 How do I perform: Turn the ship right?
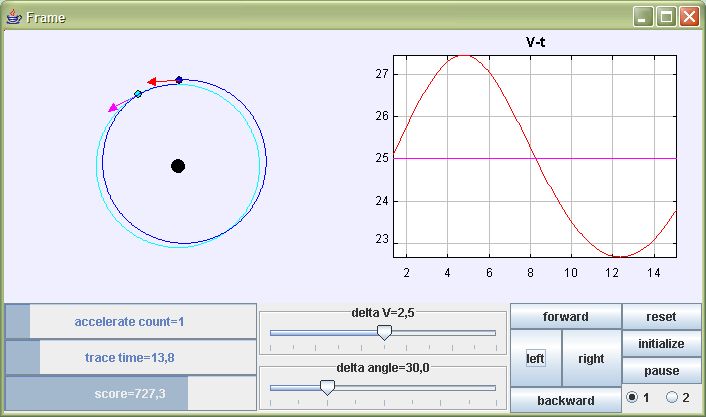[592, 358]
